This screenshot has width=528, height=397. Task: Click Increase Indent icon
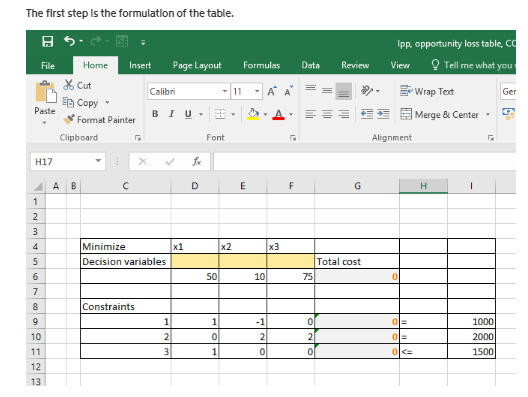(383, 114)
